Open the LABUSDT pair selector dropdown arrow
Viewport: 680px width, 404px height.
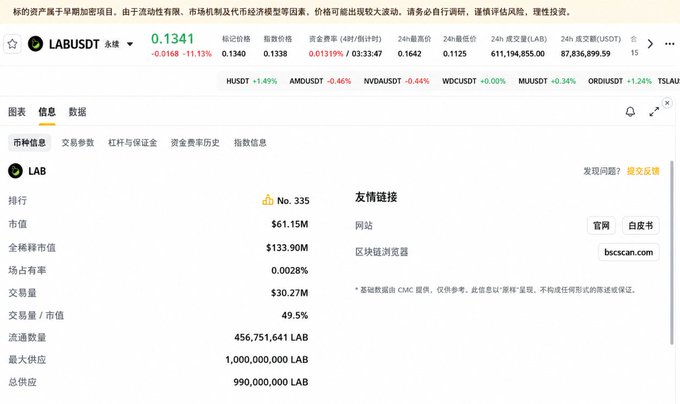[130, 44]
